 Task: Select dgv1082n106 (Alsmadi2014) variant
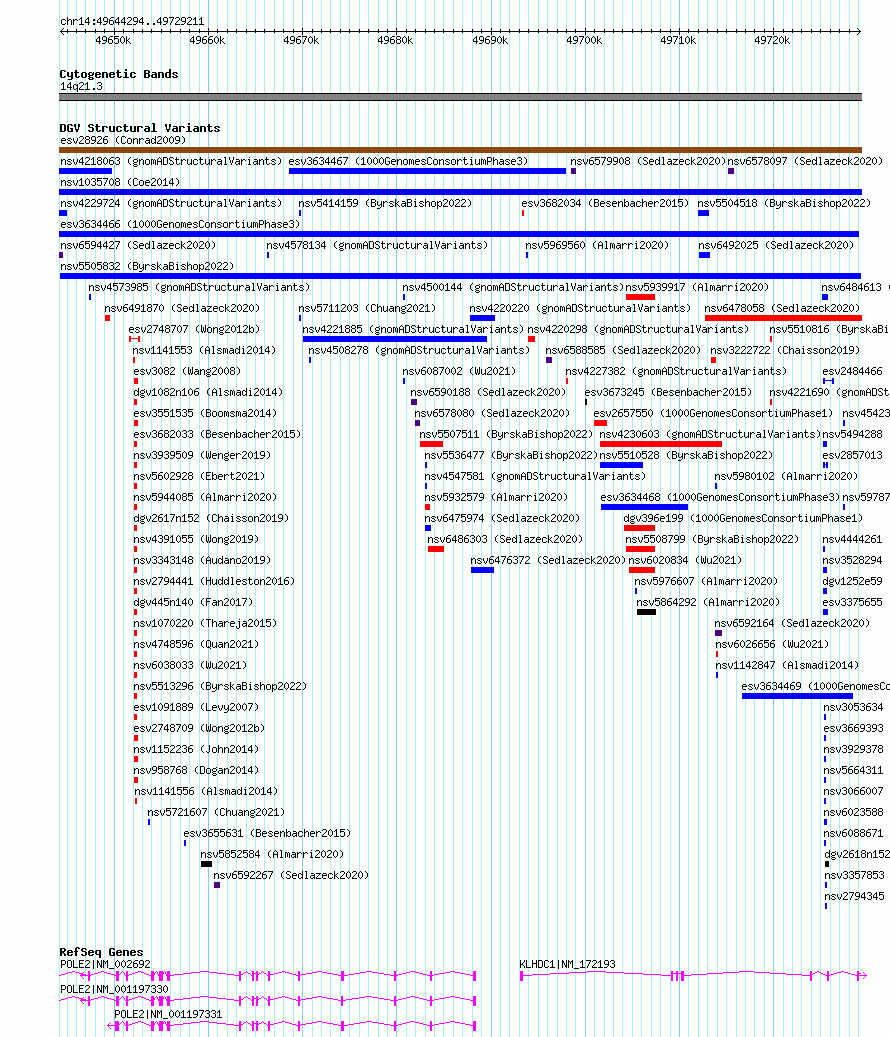[208, 393]
